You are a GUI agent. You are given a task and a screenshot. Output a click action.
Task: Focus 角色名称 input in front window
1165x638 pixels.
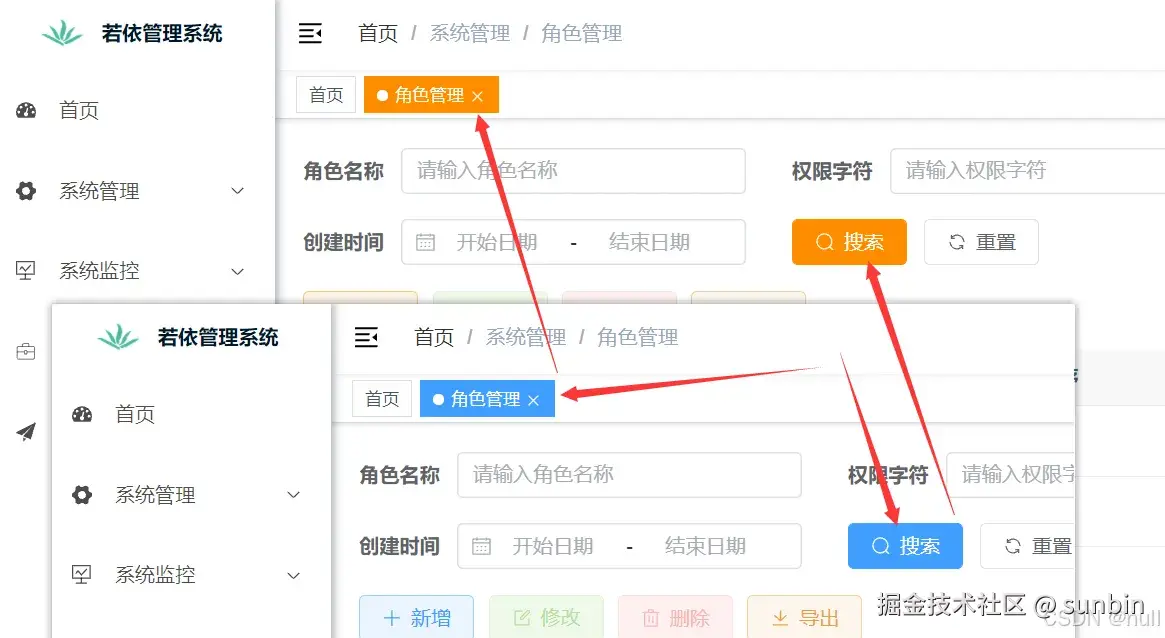click(629, 475)
